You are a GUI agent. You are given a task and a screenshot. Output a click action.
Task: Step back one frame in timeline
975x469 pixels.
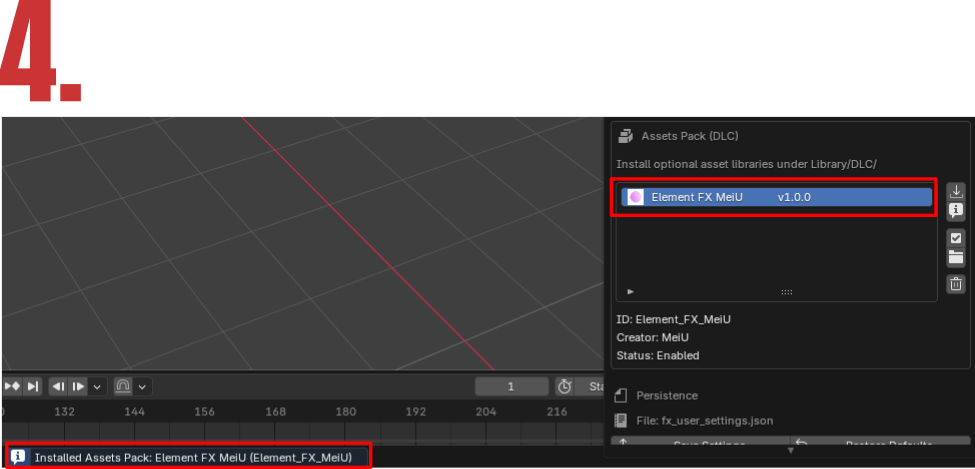click(x=58, y=386)
